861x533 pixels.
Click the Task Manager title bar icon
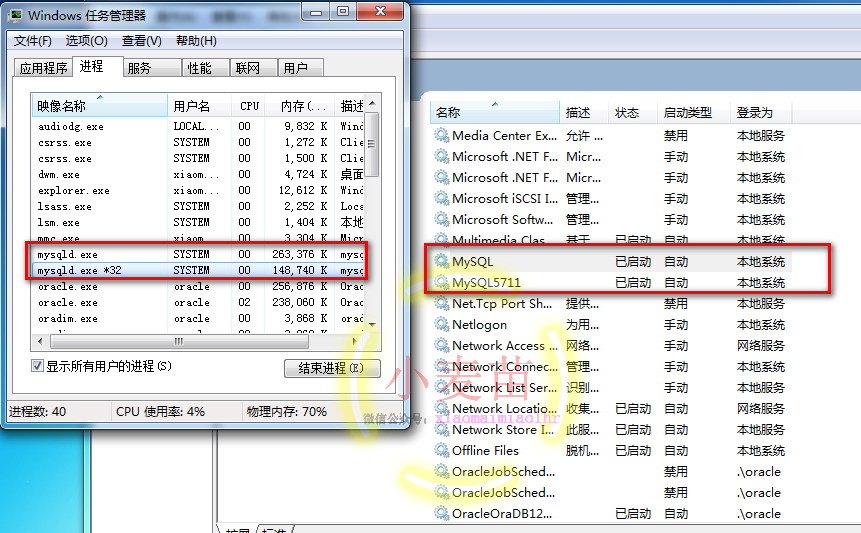click(15, 15)
